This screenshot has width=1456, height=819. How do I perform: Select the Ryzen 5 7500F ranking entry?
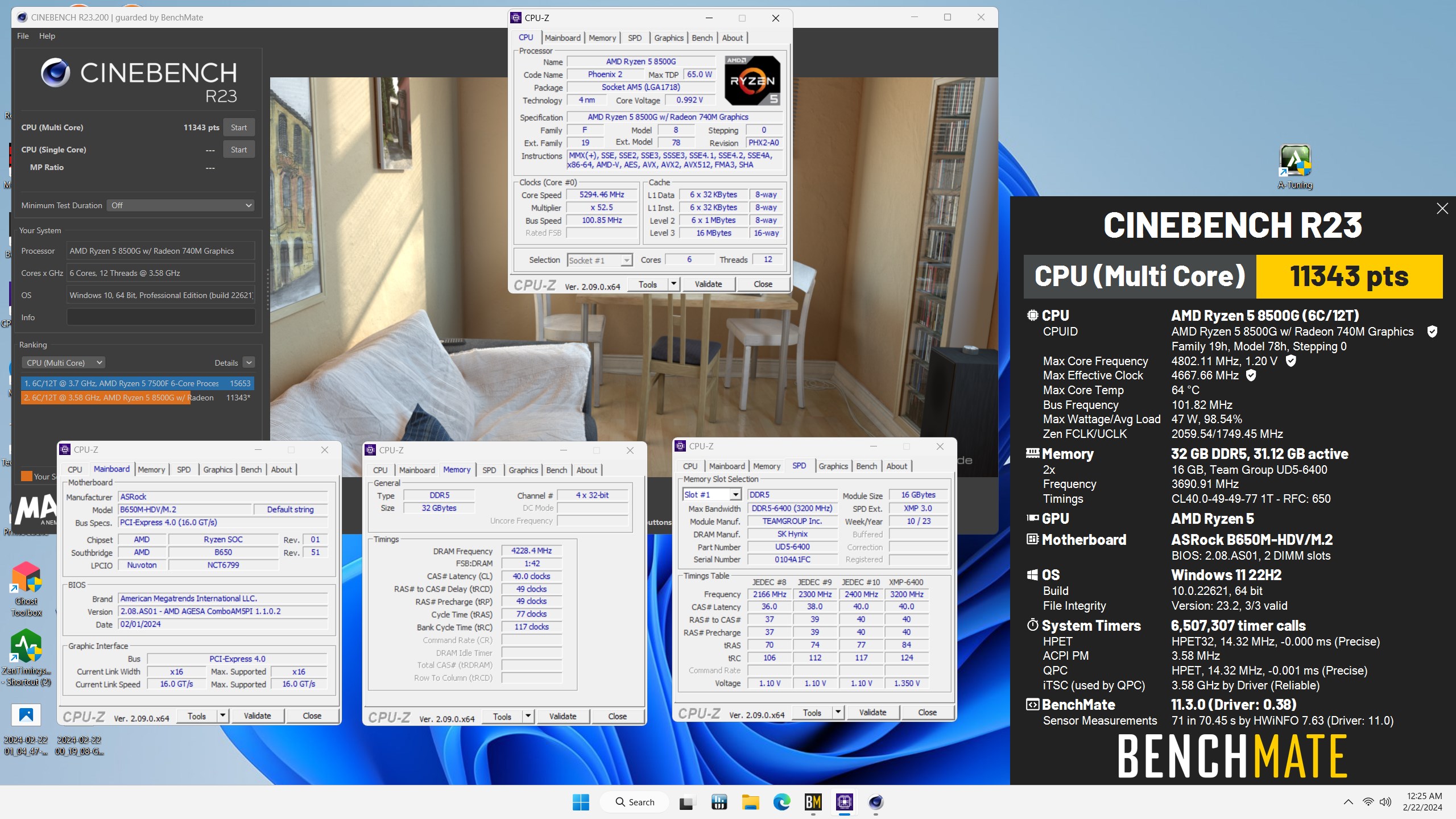point(137,383)
